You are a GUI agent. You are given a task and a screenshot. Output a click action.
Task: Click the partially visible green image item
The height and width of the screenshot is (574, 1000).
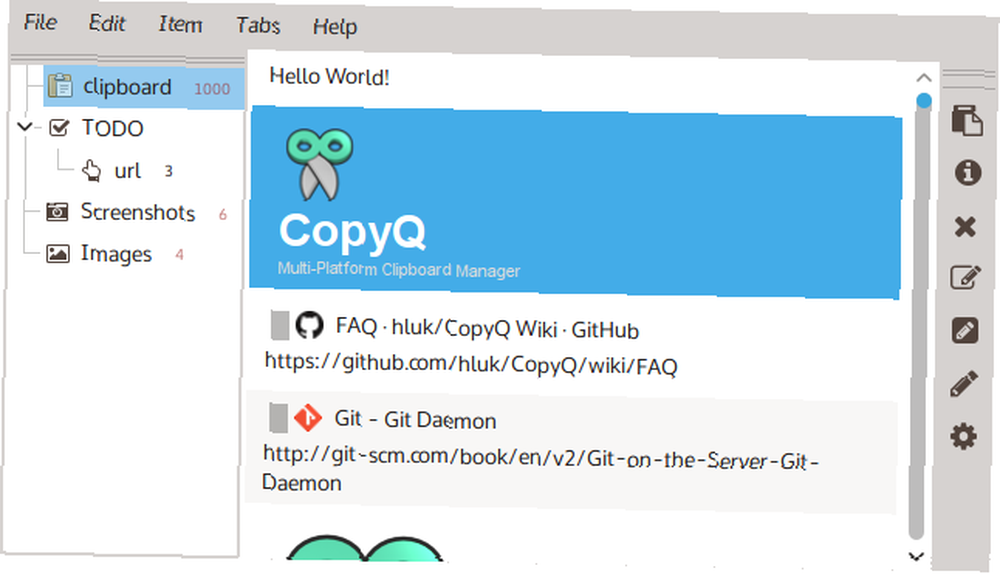[x=365, y=548]
